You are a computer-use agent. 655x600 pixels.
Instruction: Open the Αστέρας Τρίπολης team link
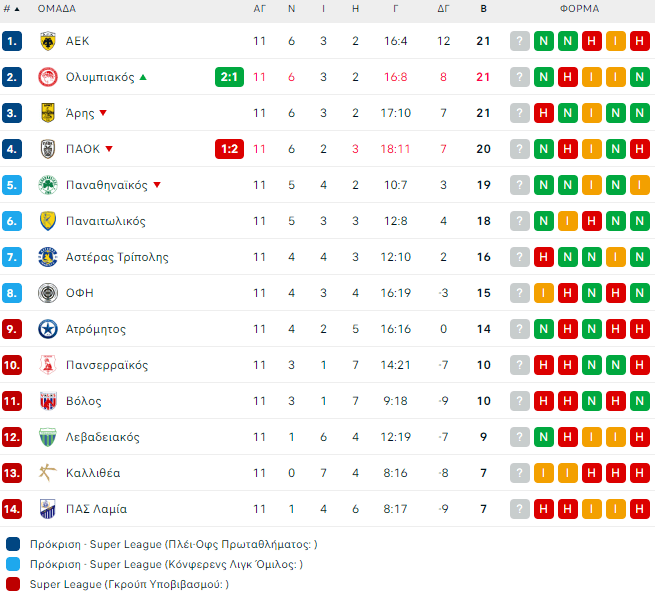coord(117,257)
